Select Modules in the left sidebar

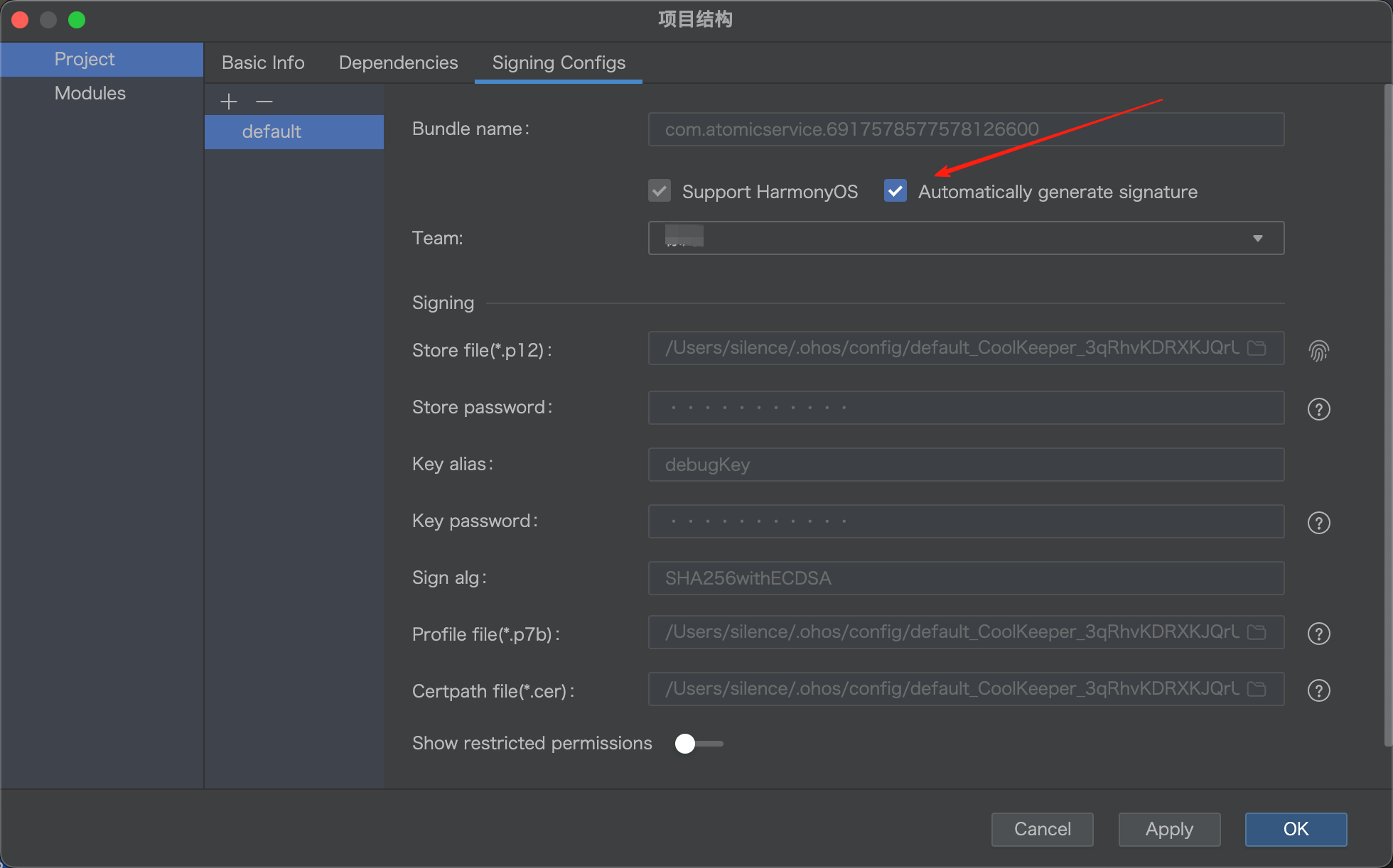point(90,93)
